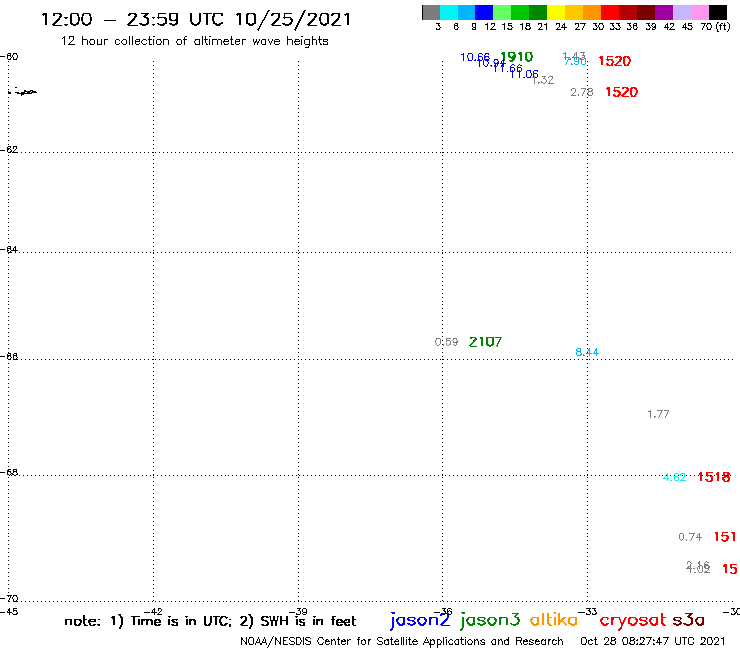Screen dimensions: 740x650
Task: Click the -68 latitude axis label
Action: coord(9,472)
